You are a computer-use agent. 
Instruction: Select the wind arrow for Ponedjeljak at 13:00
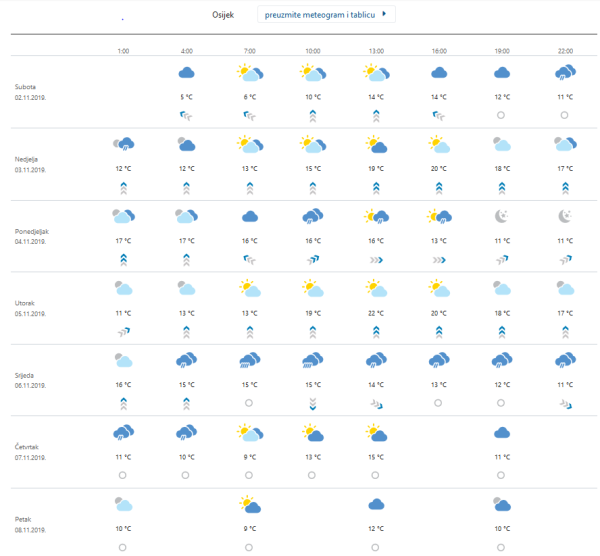pyautogui.click(x=376, y=259)
